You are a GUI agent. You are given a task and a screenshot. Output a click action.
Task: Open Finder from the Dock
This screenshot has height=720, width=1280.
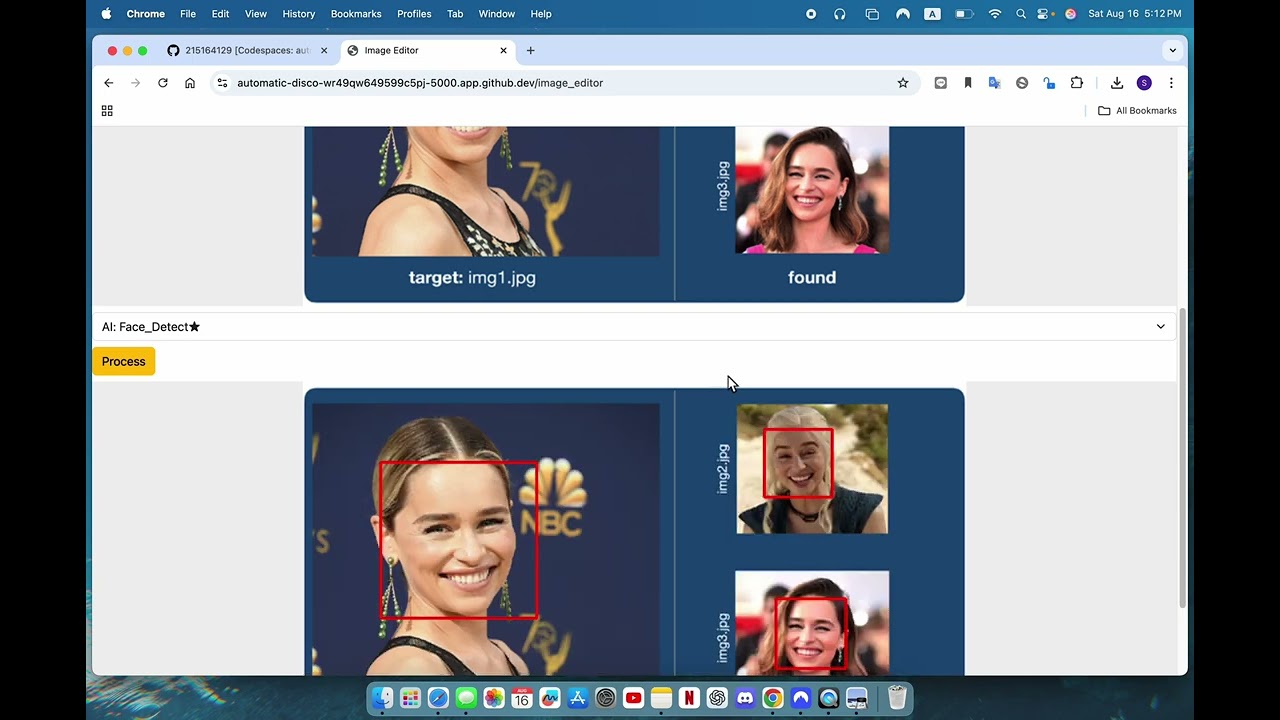pyautogui.click(x=383, y=698)
